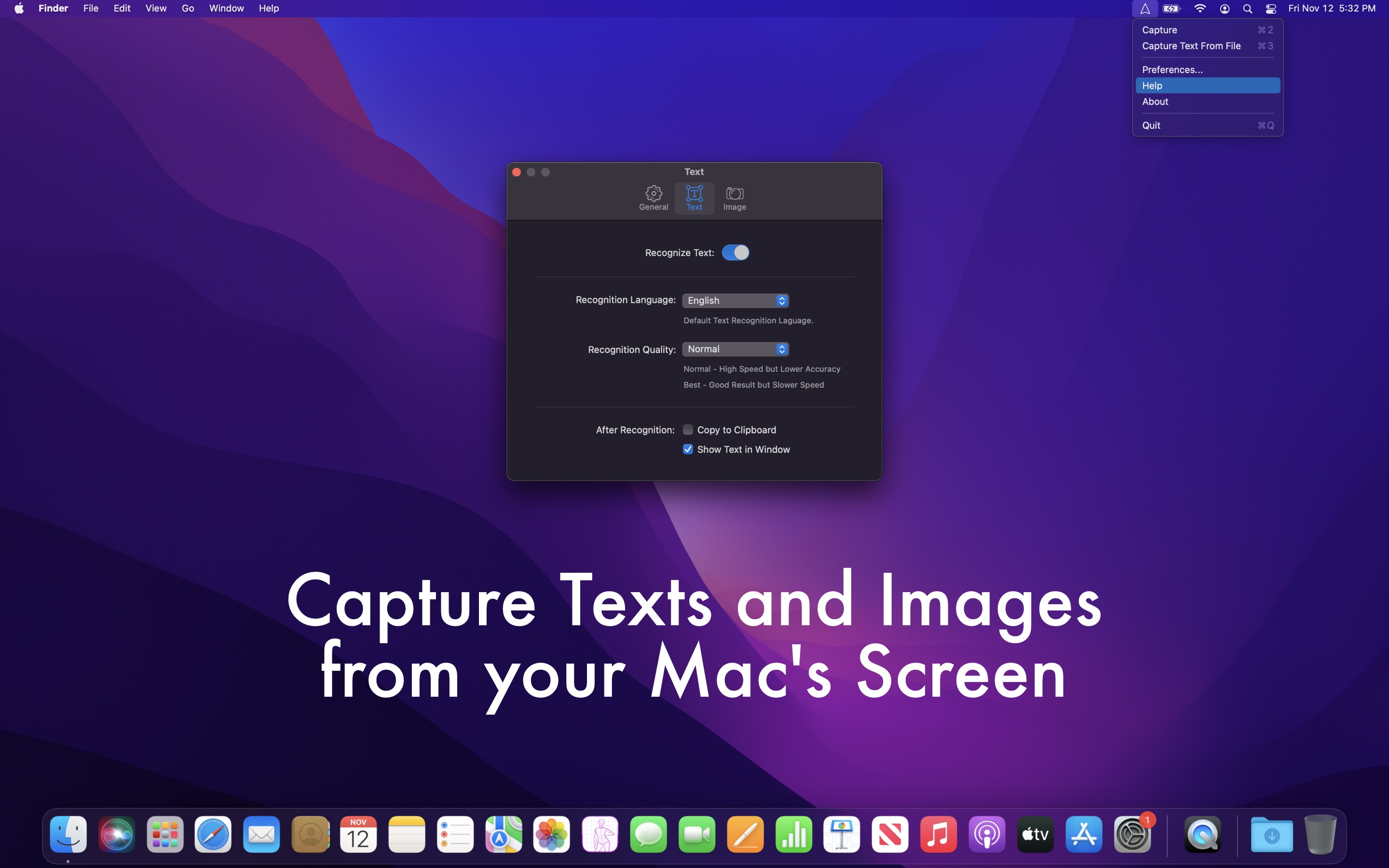Uncheck Show Text in Window
Viewport: 1389px width, 868px height.
point(688,449)
